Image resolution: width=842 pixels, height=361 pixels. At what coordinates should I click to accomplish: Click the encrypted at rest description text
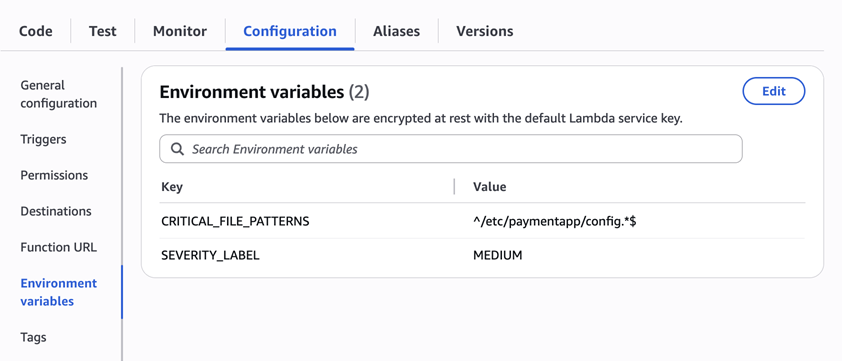(421, 119)
